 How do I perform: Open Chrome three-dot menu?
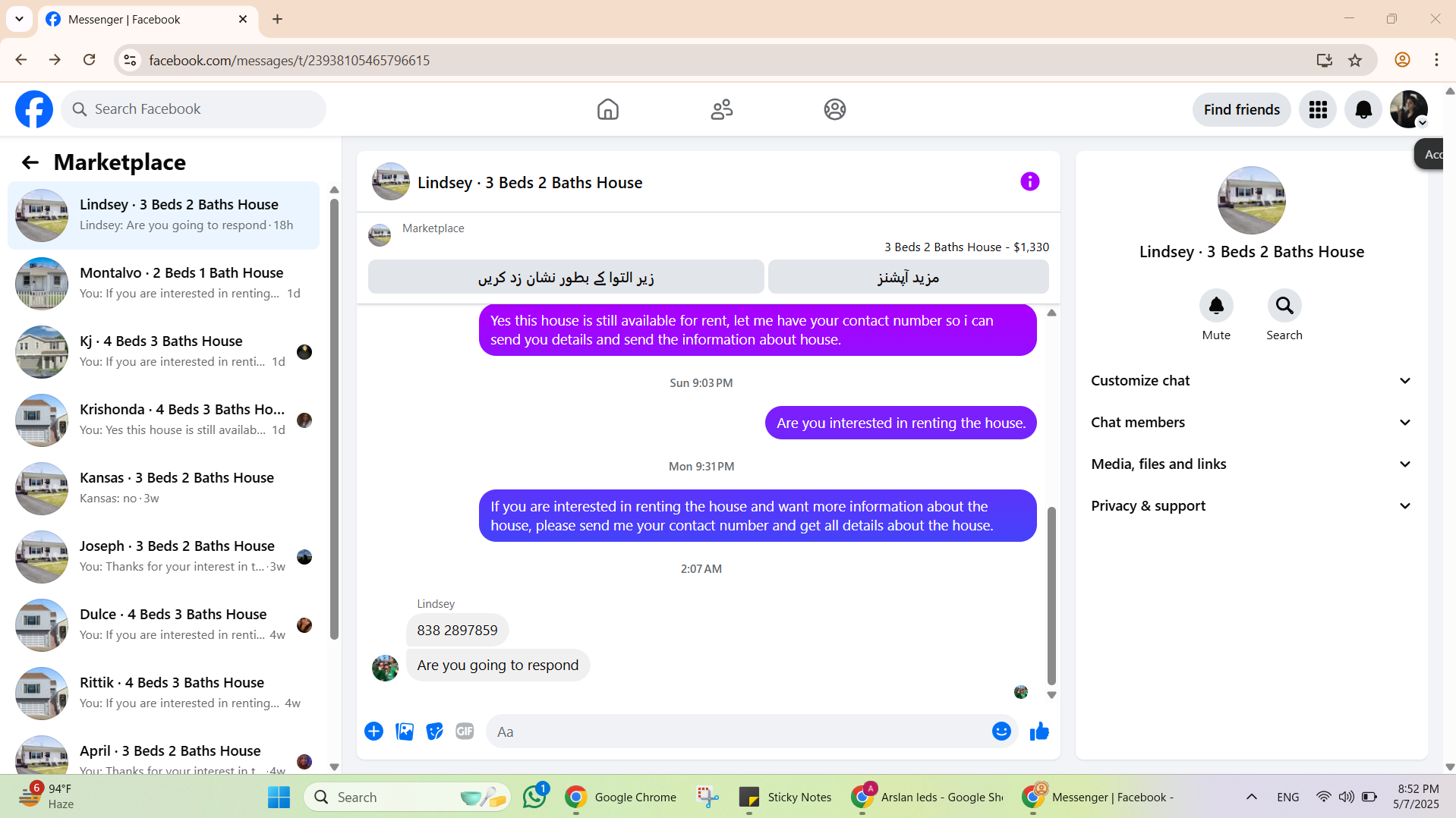[1436, 60]
